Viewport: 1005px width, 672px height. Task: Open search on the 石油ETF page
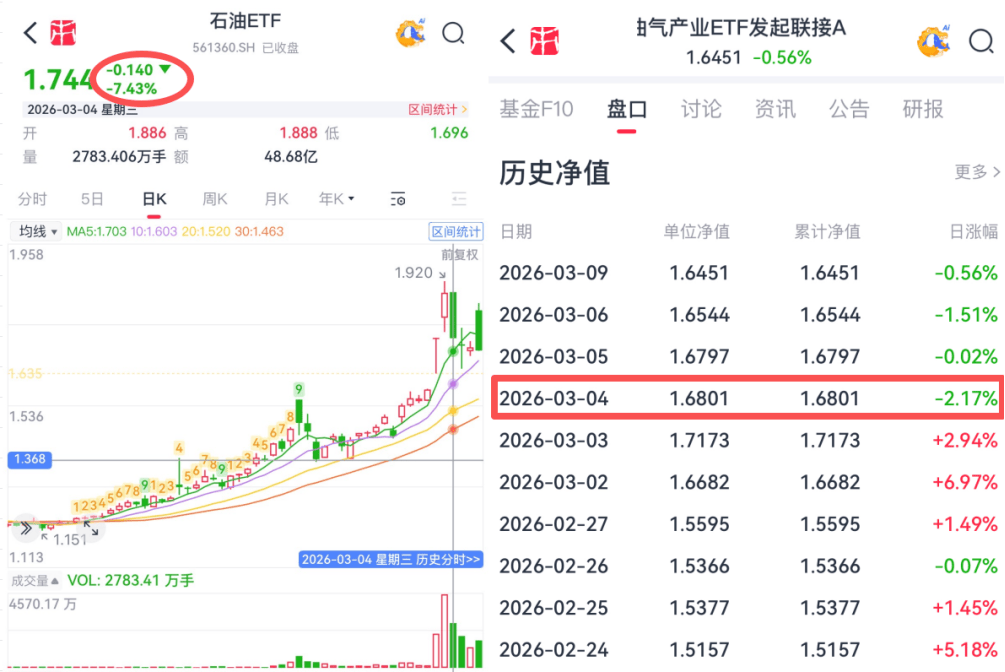453,34
